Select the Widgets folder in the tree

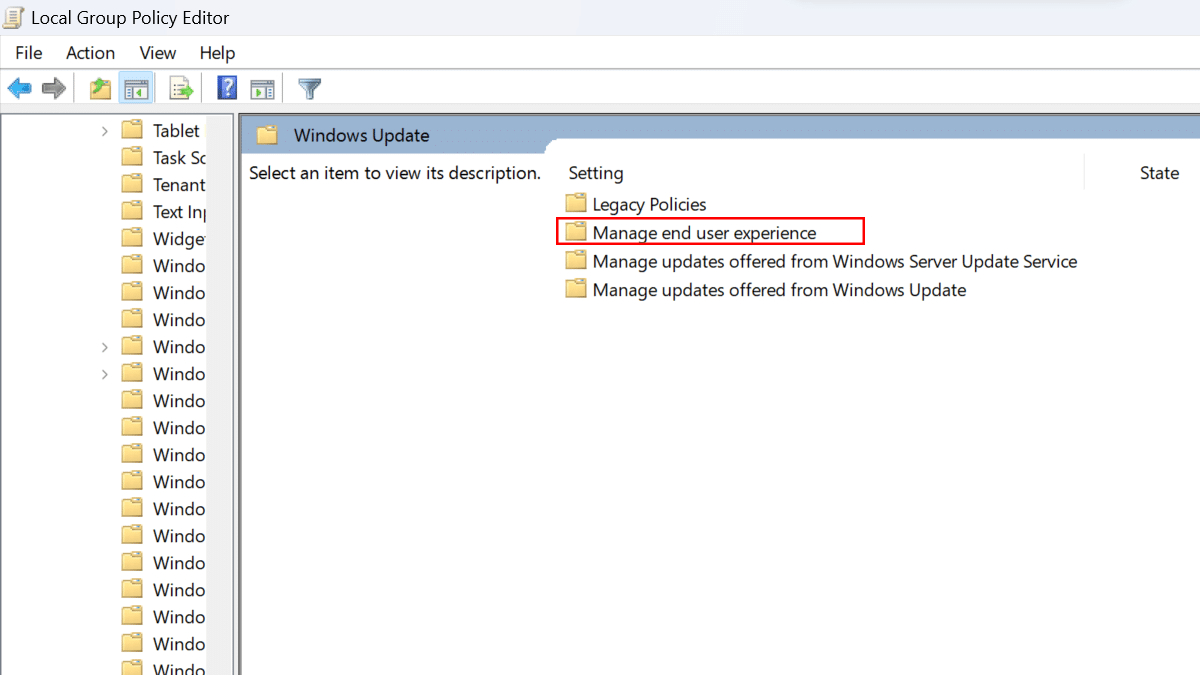coord(178,239)
